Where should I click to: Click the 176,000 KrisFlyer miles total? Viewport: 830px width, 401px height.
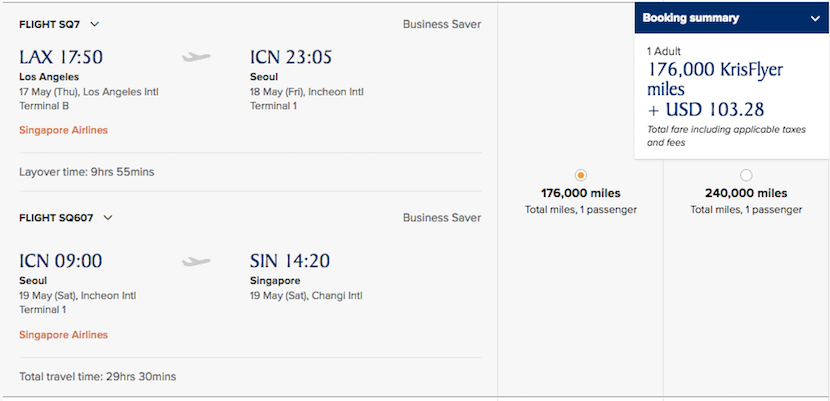coord(714,79)
